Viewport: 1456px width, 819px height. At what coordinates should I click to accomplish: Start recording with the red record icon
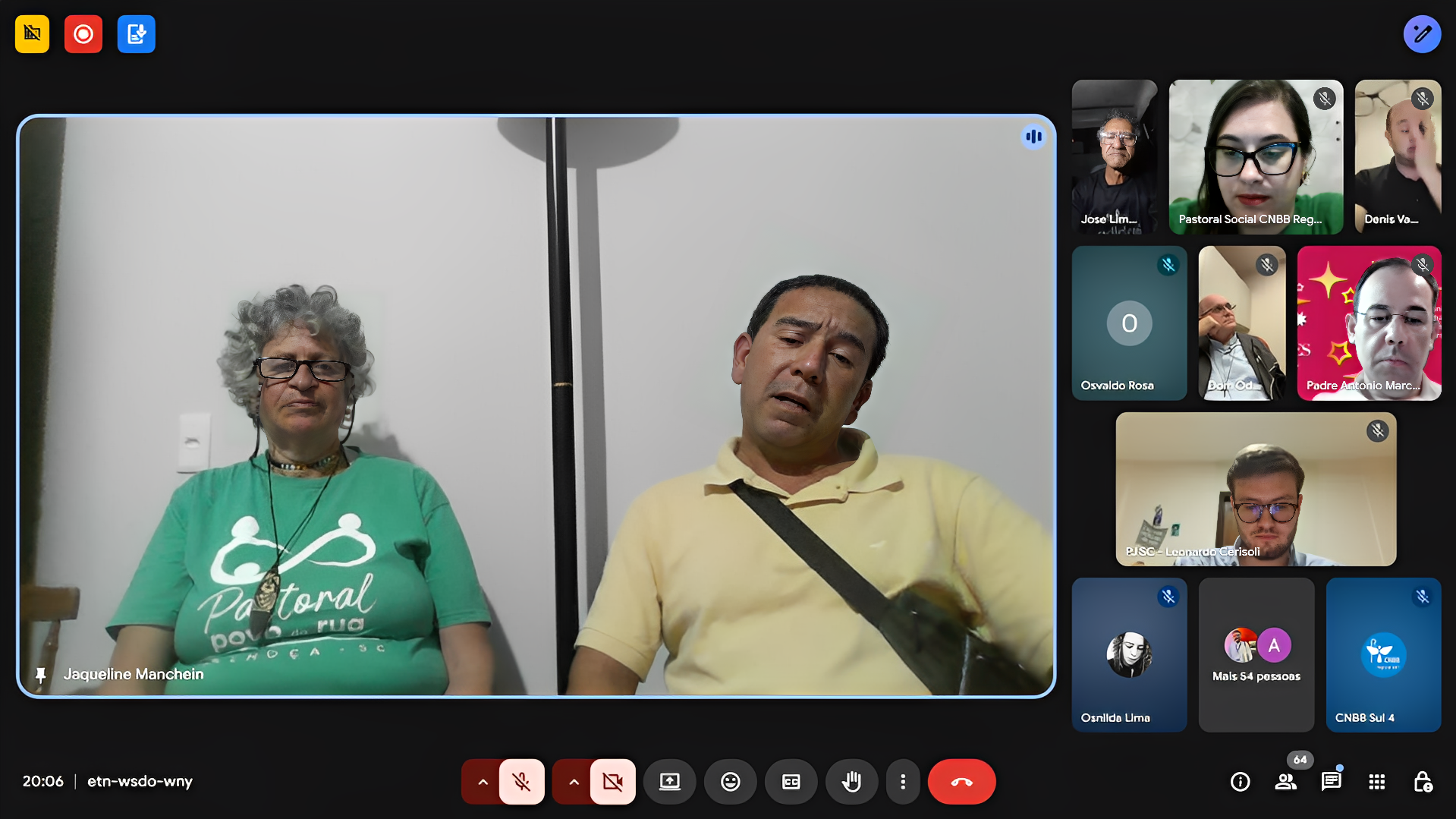(83, 34)
